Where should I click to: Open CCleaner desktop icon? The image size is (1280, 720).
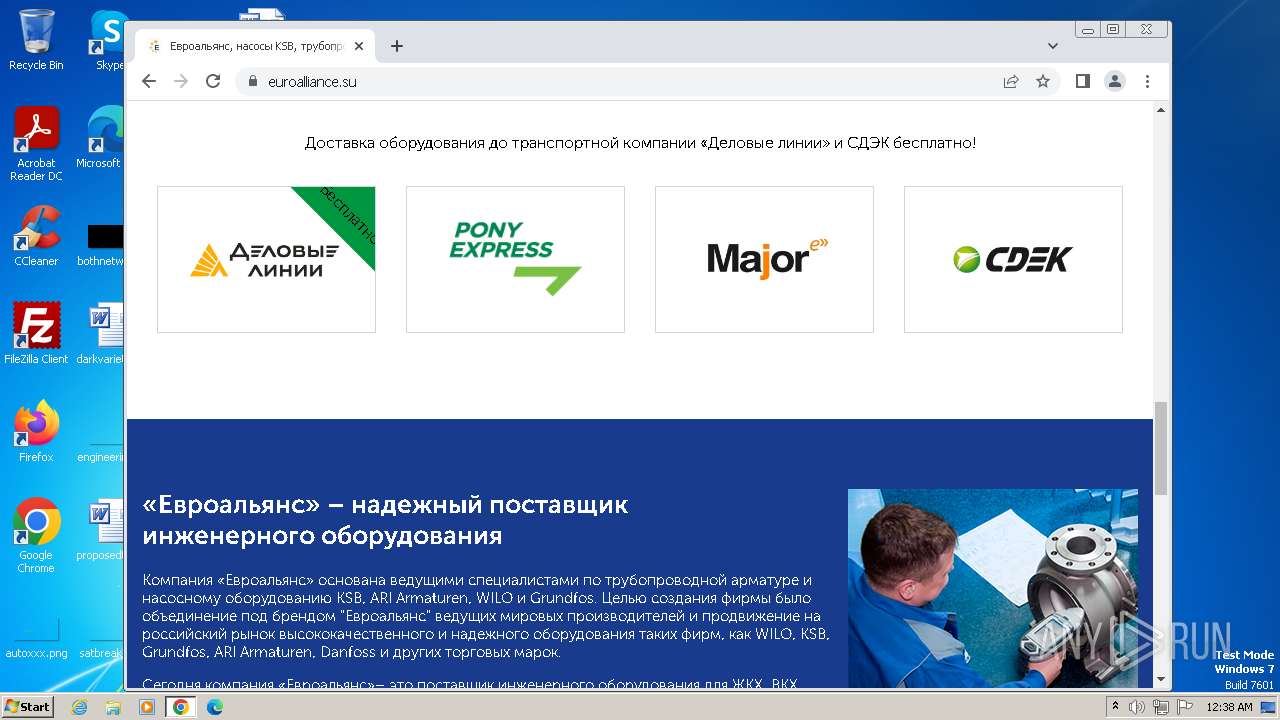click(x=36, y=236)
